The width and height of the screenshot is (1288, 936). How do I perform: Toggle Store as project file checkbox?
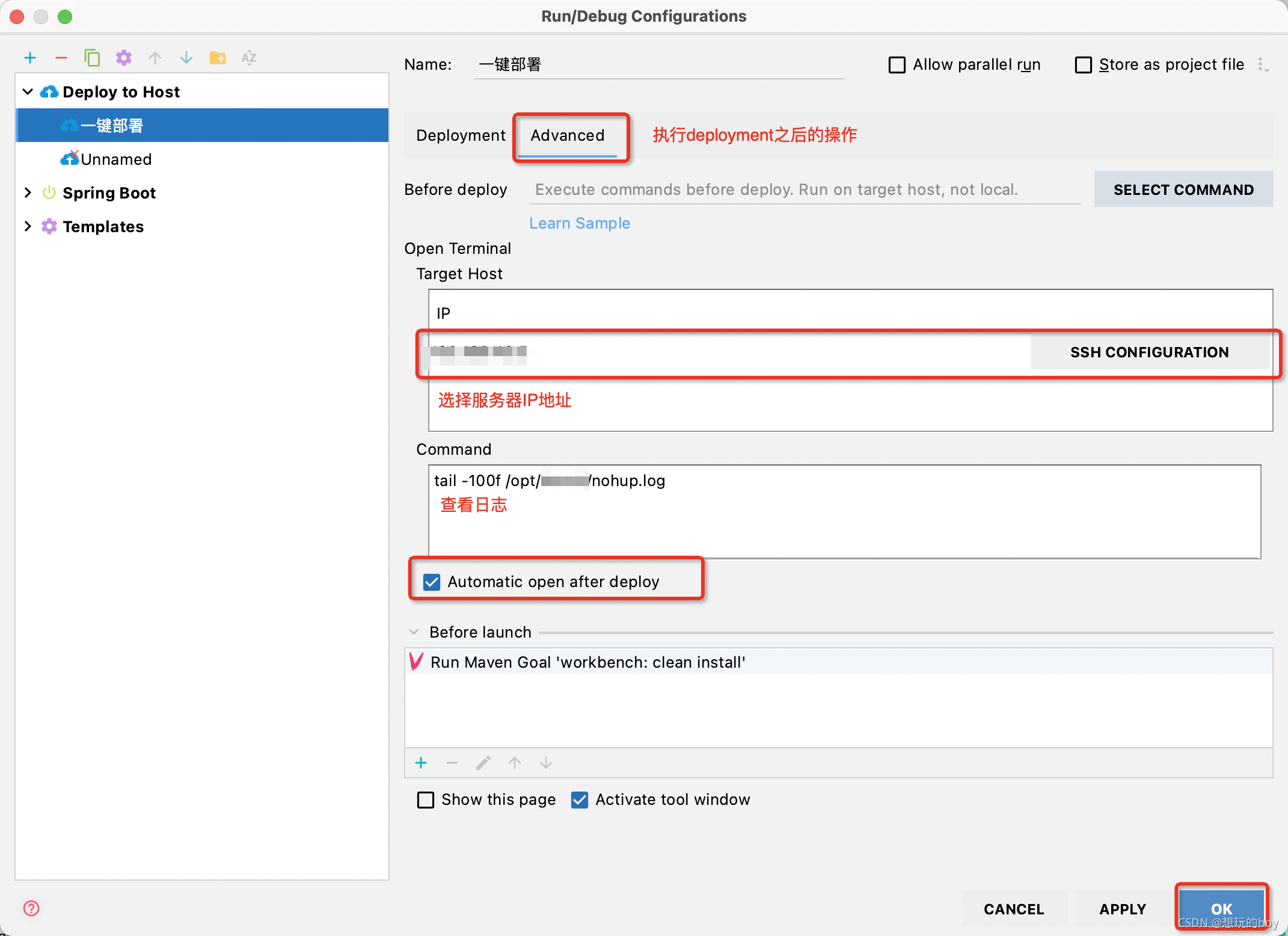[1084, 65]
